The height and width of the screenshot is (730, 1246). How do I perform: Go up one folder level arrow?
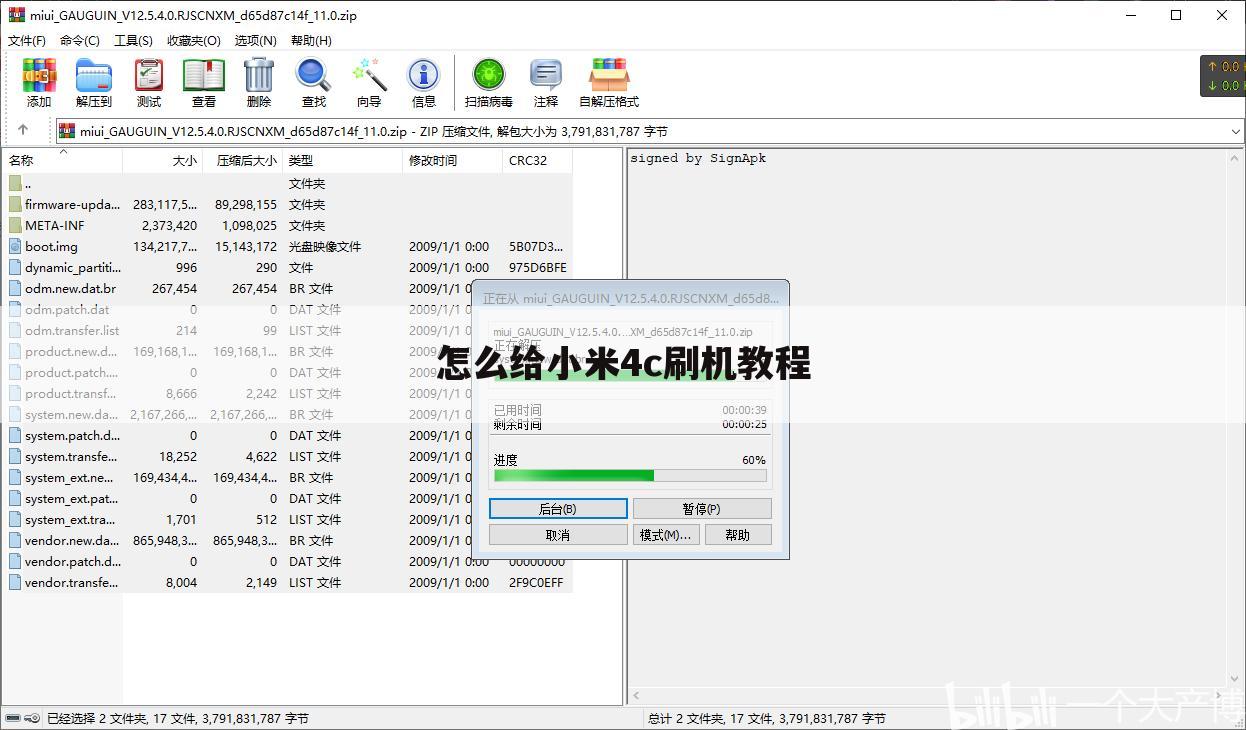point(23,130)
